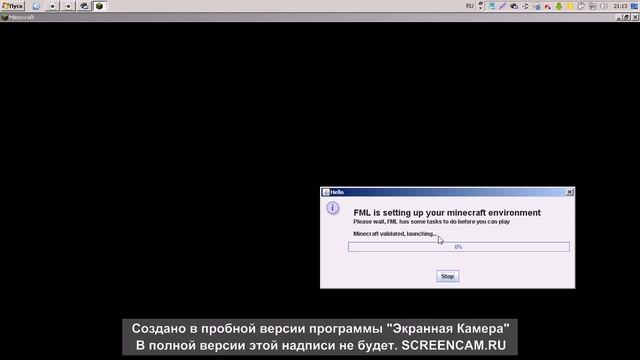Close the Minecraft window
The width and height of the screenshot is (640, 360).
pos(635,18)
